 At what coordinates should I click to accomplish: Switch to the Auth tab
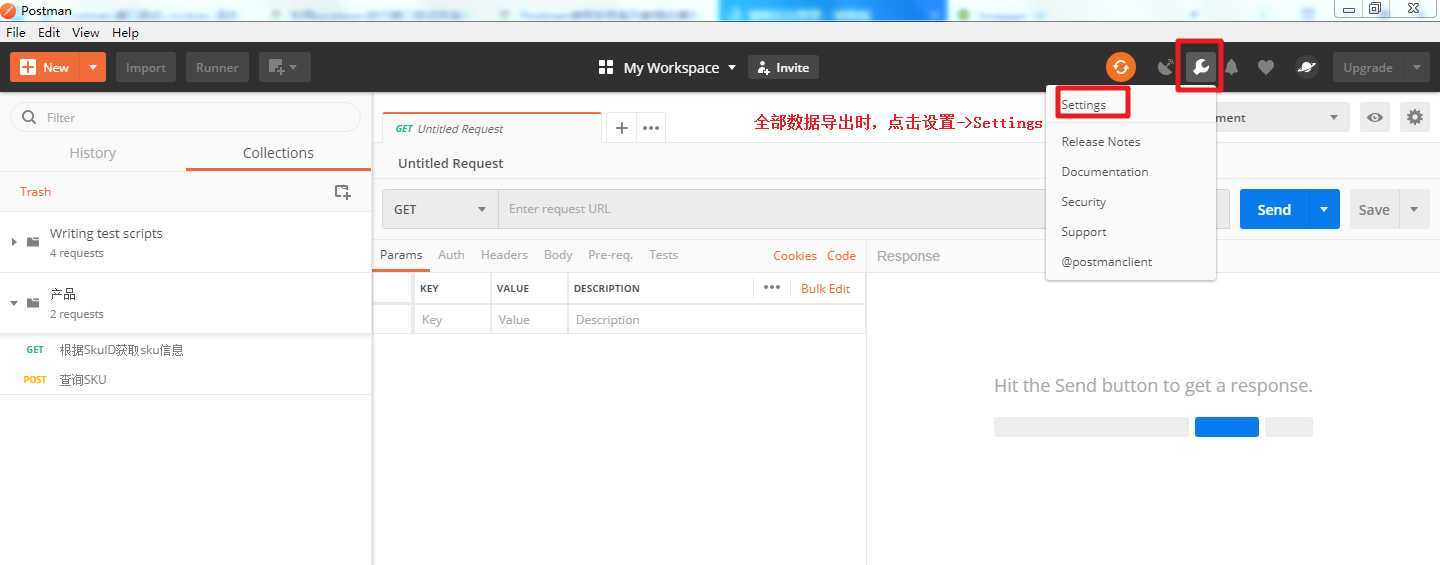[x=451, y=255]
